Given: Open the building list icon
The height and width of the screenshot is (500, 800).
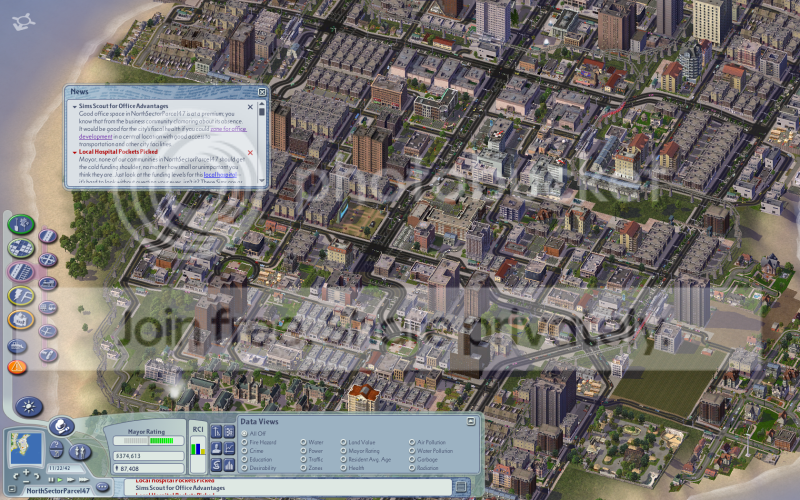Looking at the screenshot, I should [229, 432].
